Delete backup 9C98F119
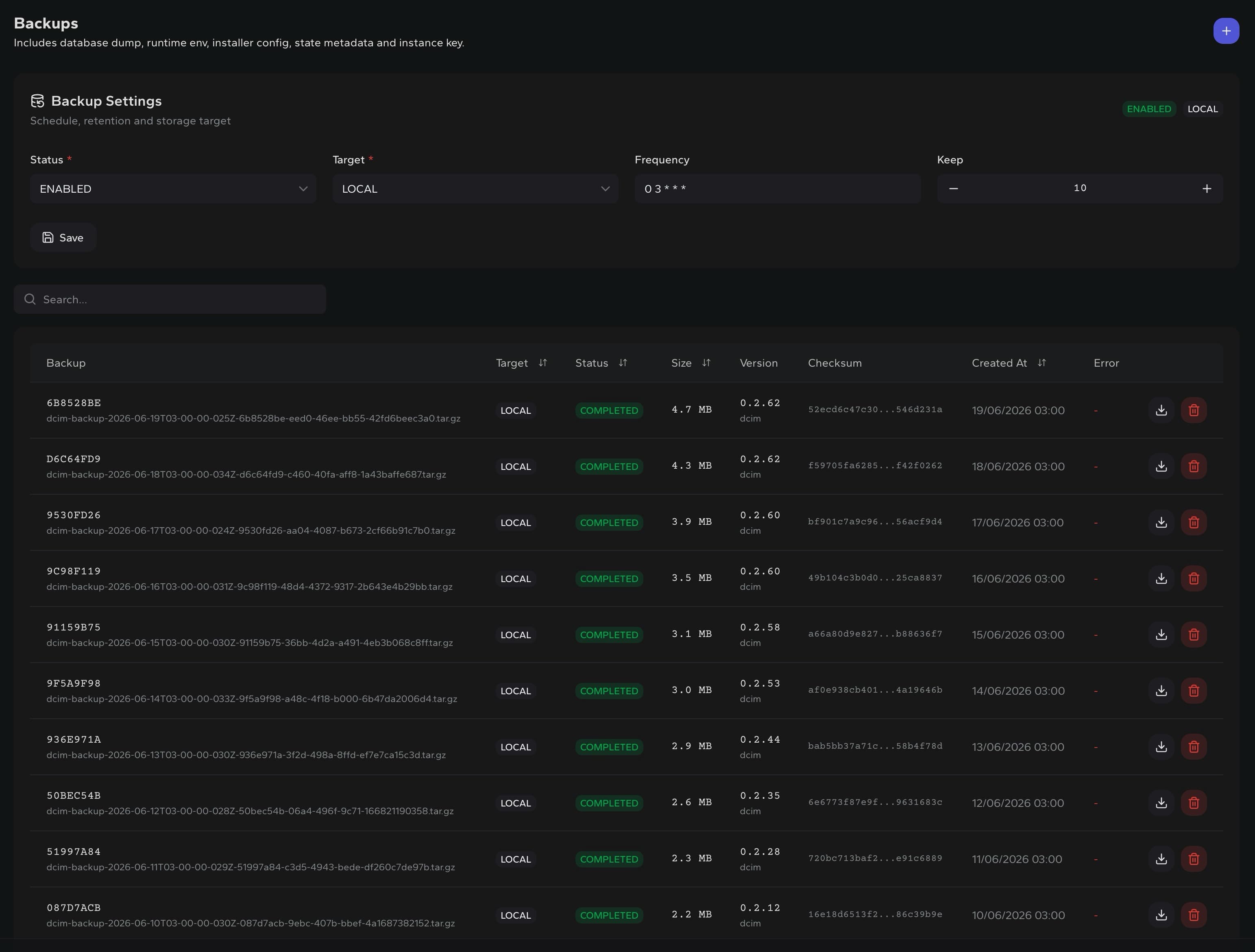 point(1194,578)
